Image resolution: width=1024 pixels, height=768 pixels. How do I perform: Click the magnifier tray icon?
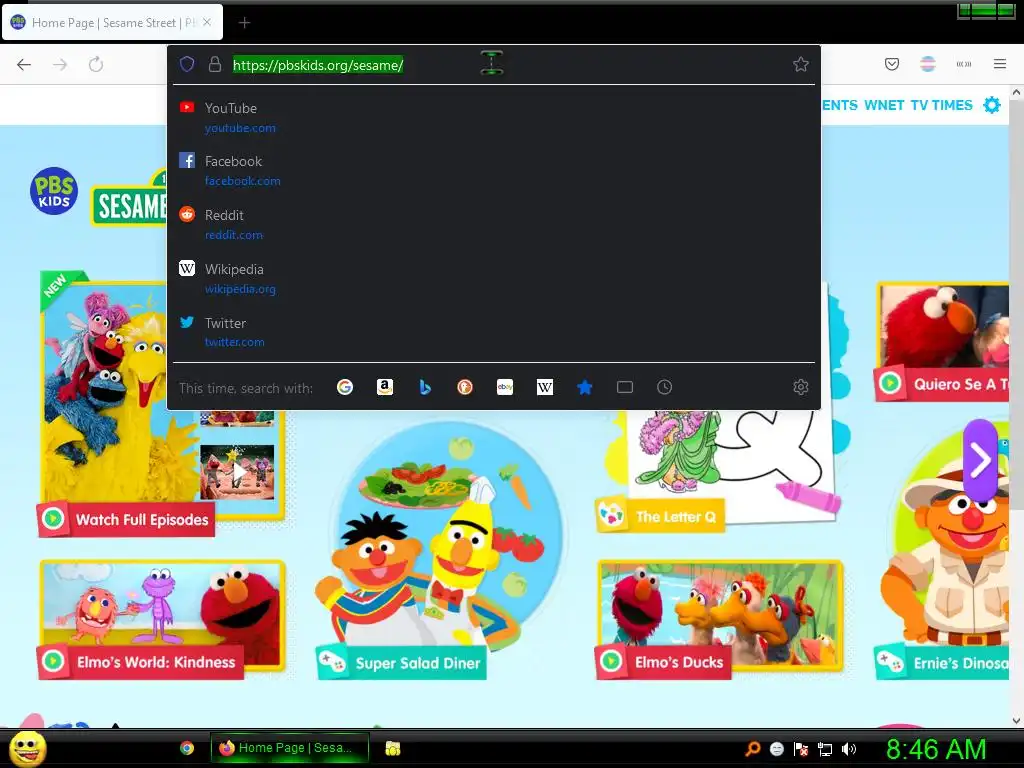click(x=752, y=749)
